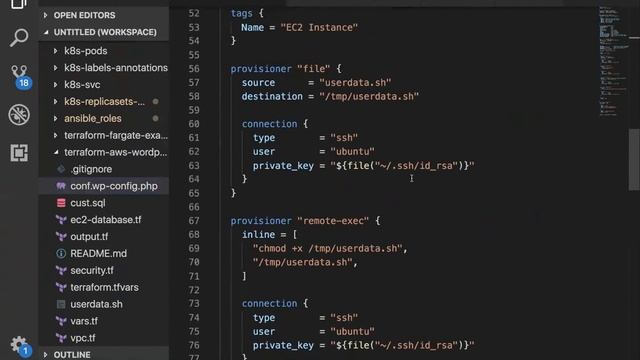Image resolution: width=640 pixels, height=360 pixels.
Task: Expand the OUTLINE section
Action: click(104, 354)
